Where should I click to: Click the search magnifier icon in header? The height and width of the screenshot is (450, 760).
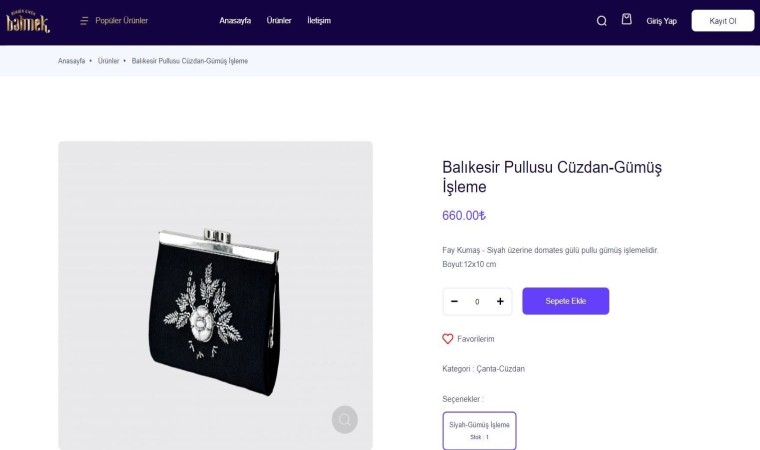pyautogui.click(x=602, y=21)
